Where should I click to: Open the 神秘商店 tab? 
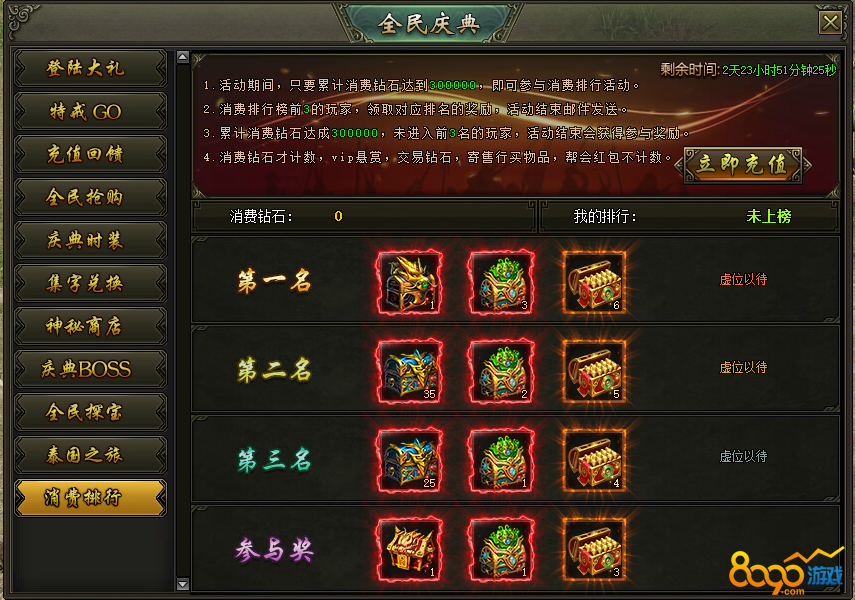[x=90, y=326]
